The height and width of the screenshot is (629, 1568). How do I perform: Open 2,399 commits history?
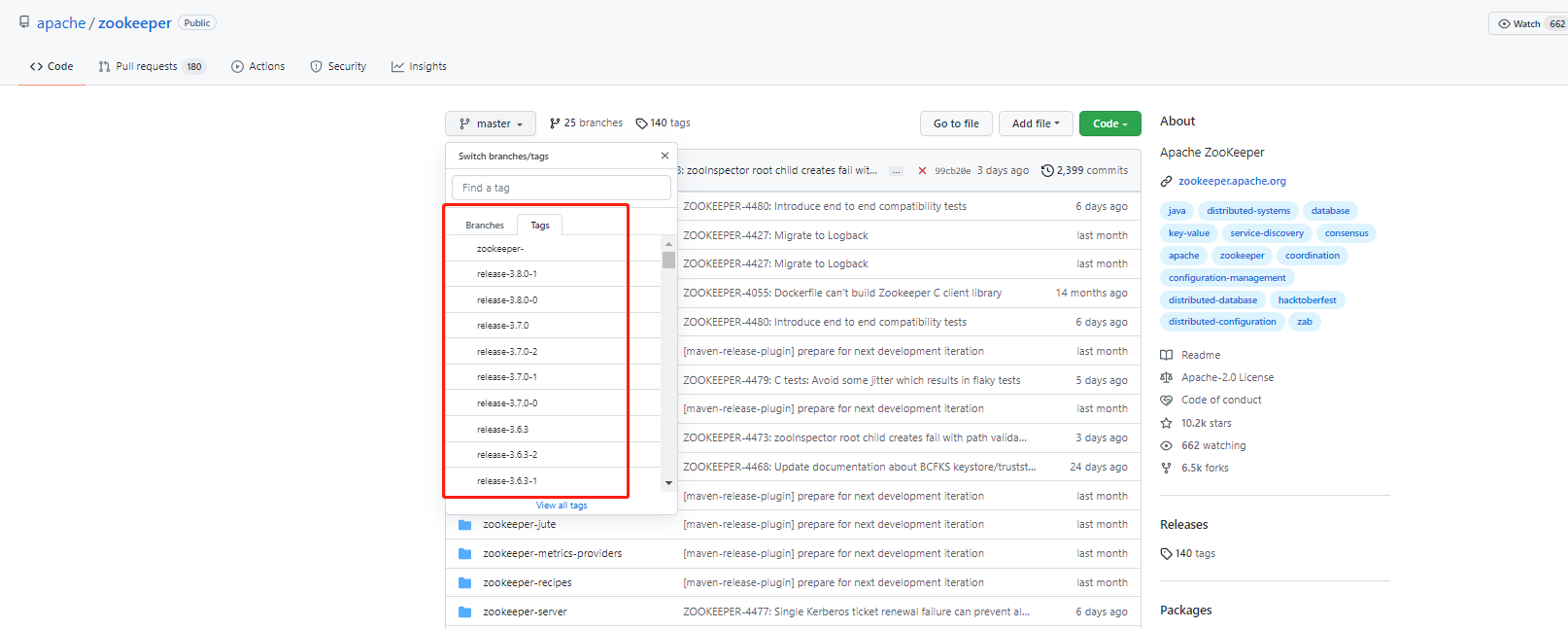coord(1084,170)
